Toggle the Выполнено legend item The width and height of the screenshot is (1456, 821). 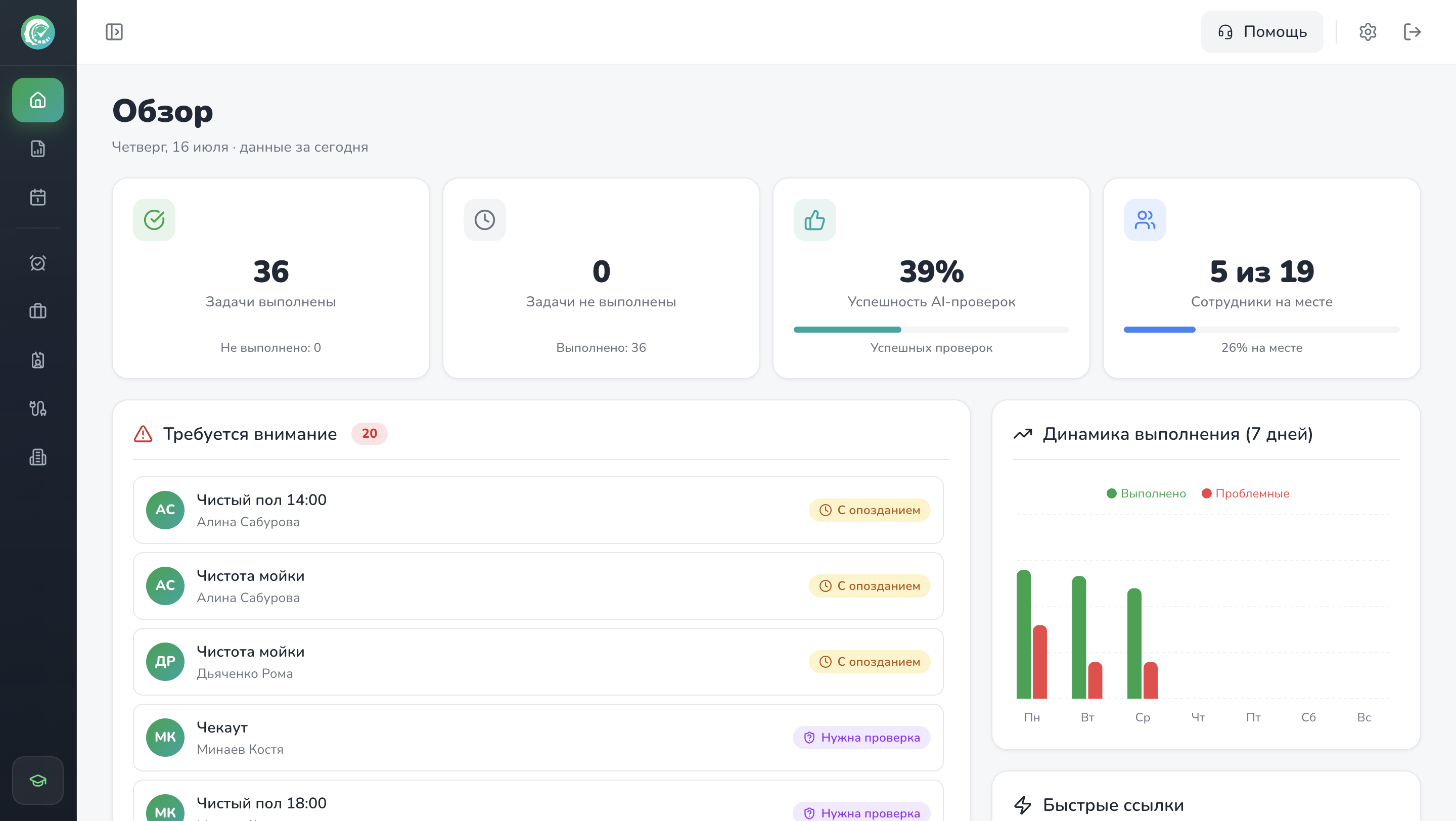[1146, 494]
